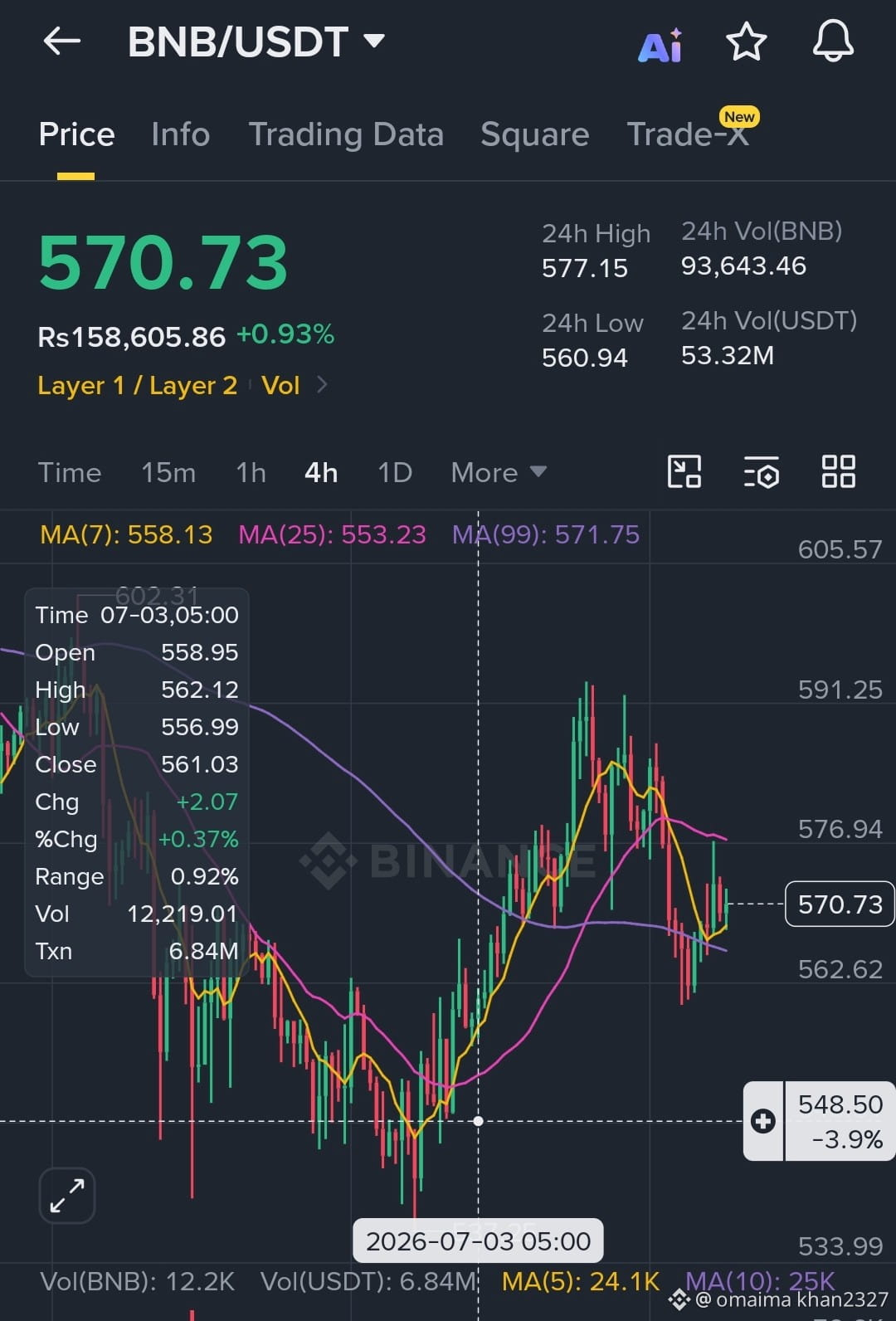Screen dimensions: 896x1321
Task: Open the Trade-X tab
Action: click(688, 134)
